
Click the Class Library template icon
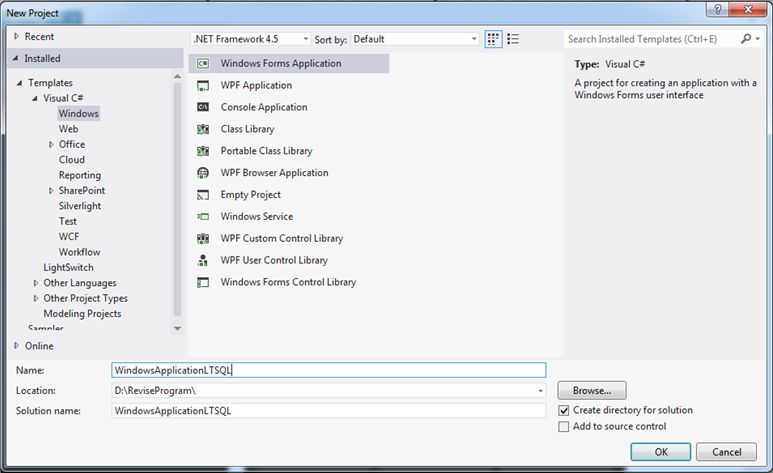[x=203, y=129]
